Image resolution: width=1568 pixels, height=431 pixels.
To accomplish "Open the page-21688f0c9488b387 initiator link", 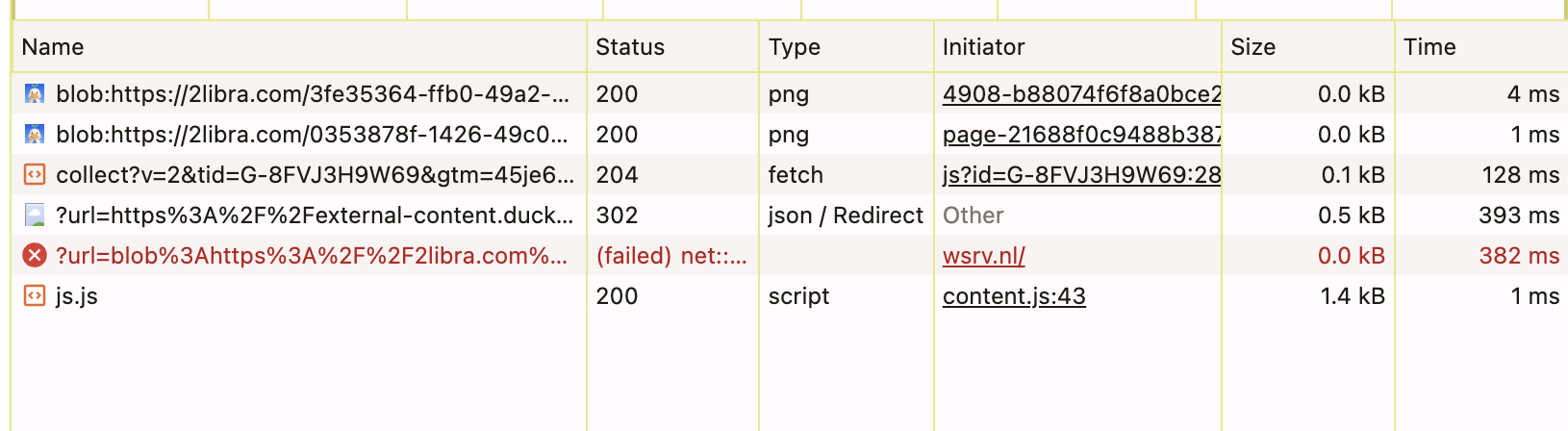I will (x=1081, y=135).
